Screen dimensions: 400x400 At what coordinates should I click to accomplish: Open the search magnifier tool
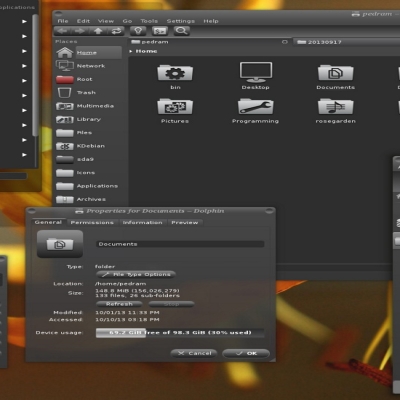click(181, 31)
